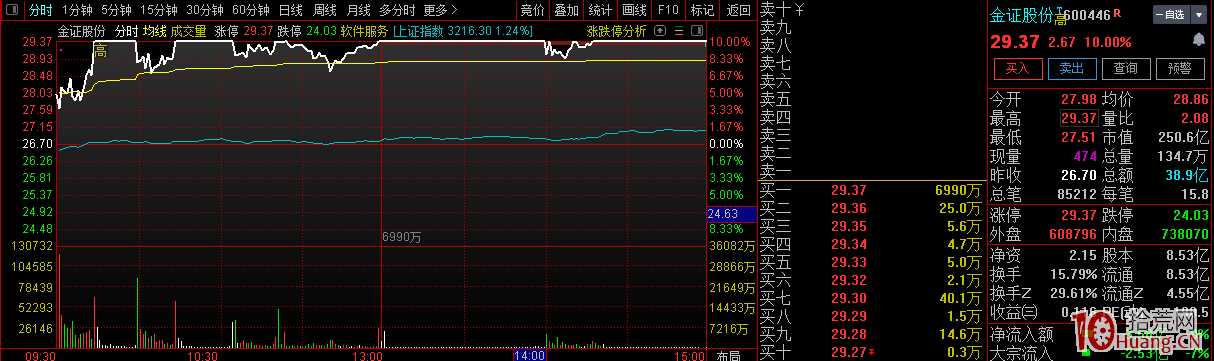The image size is (1214, 361).
Task: Open 涨跌停分析 analysis link
Action: pos(617,30)
